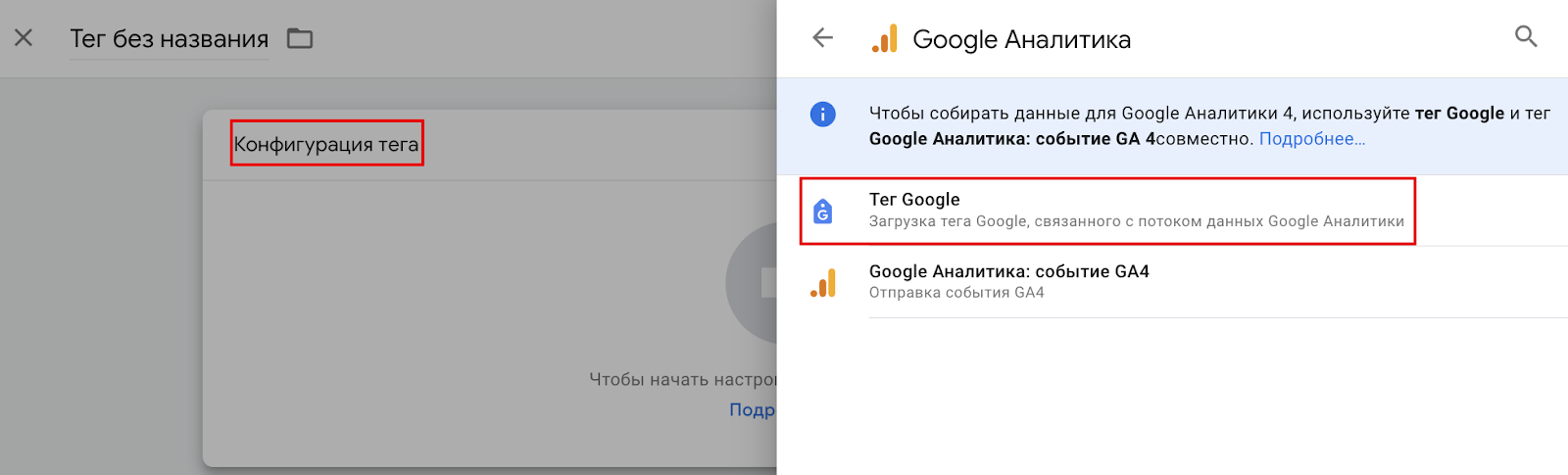Click 'Чтобы начать настрой' hint text
The image size is (1568, 475).
682,379
